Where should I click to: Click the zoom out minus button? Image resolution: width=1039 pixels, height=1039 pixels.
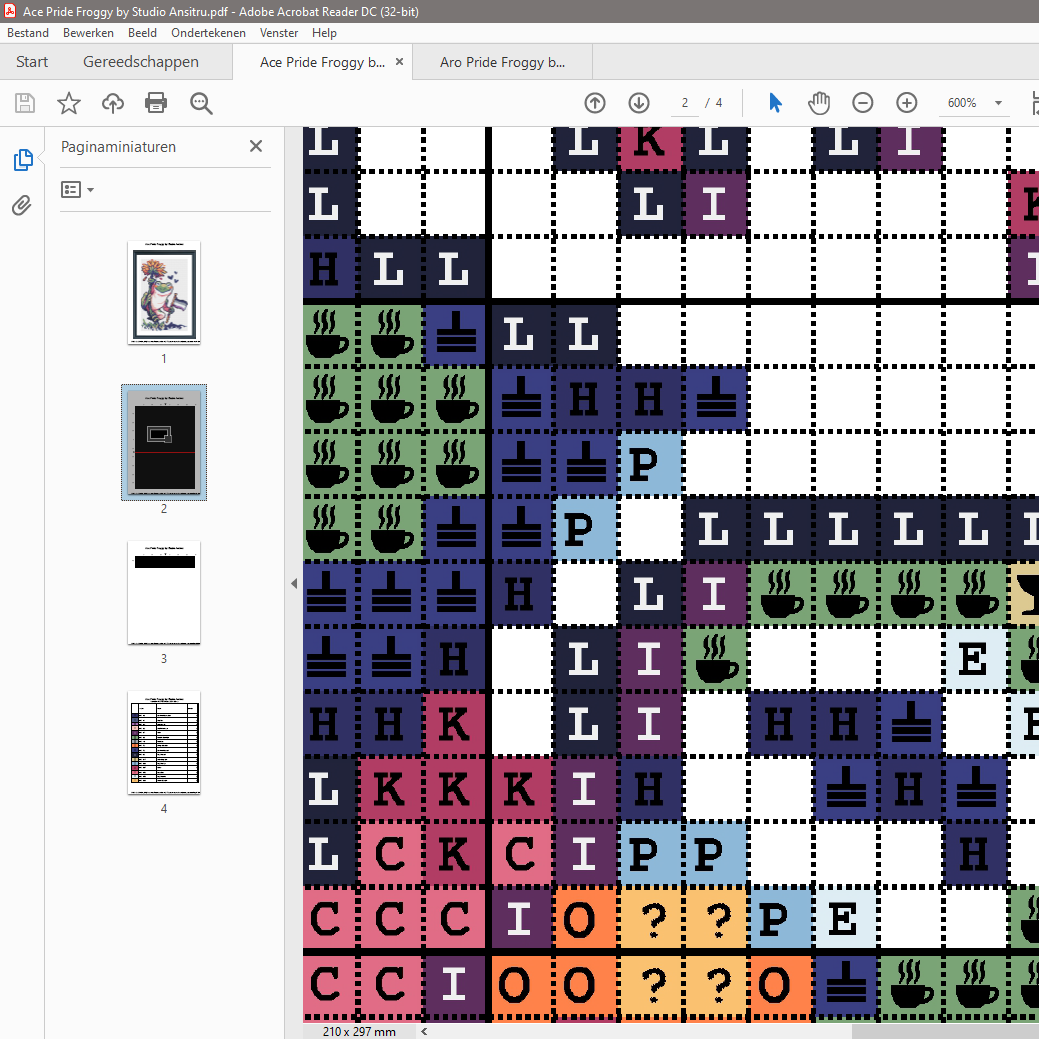(x=863, y=103)
